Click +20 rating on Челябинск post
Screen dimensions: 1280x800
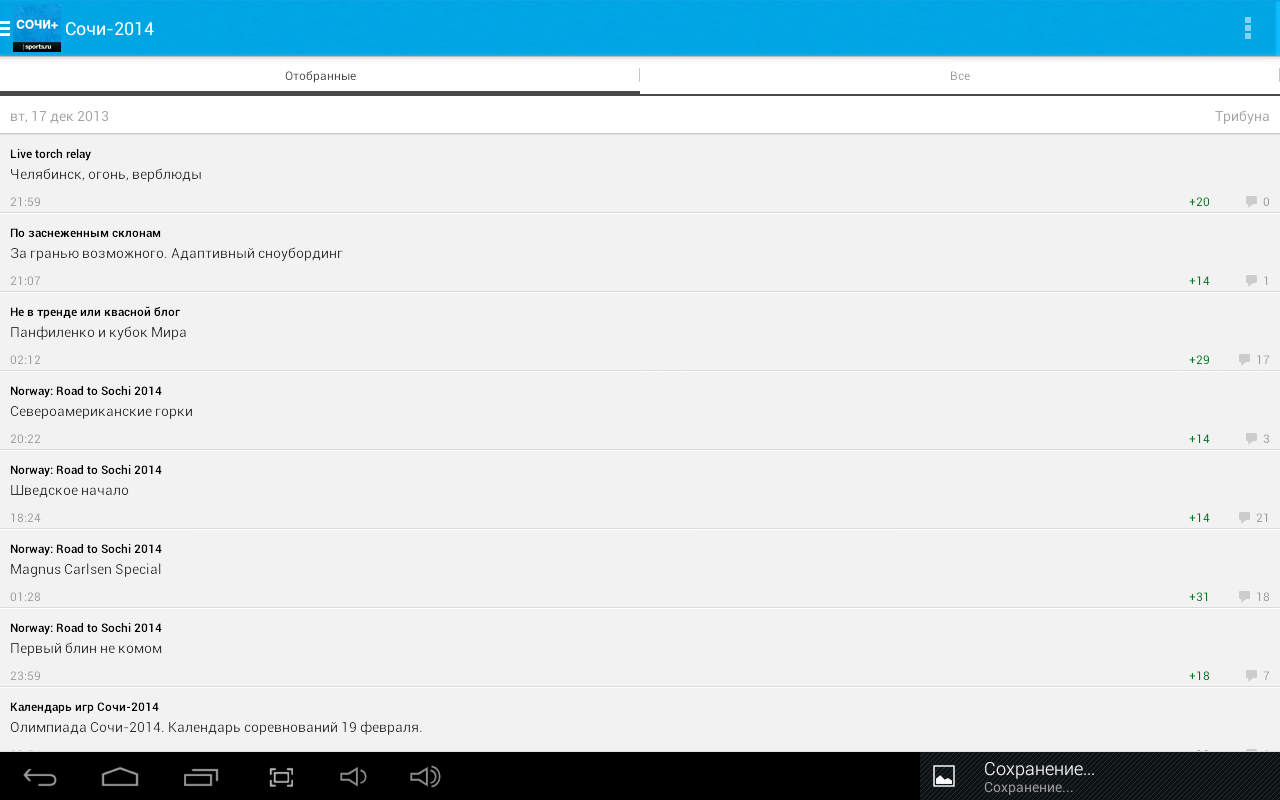pos(1199,202)
